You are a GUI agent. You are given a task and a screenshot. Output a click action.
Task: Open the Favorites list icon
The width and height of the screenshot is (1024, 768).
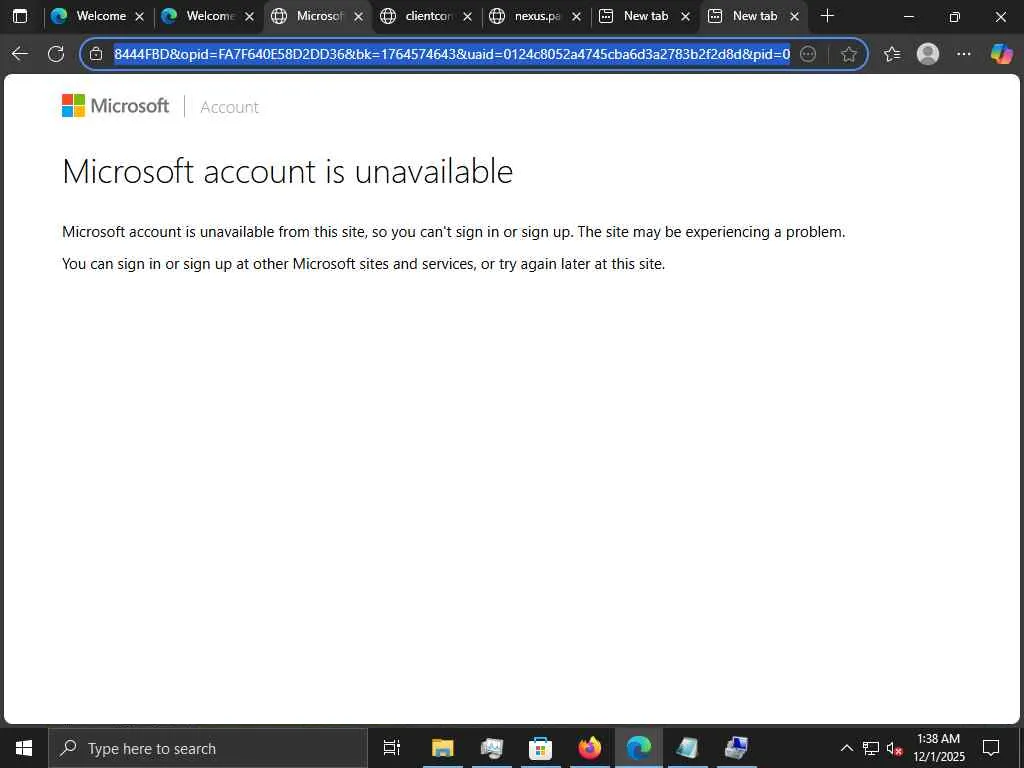coord(892,54)
